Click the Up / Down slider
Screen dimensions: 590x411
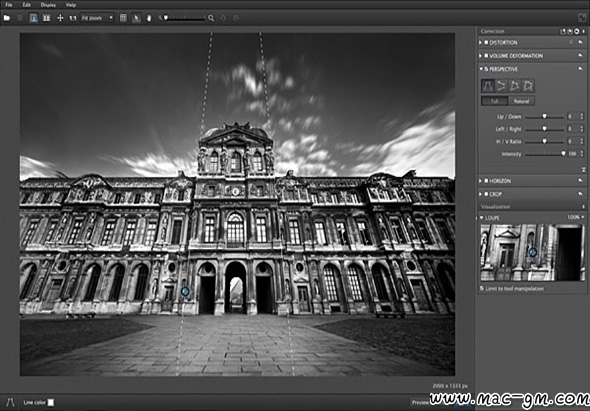coord(544,117)
